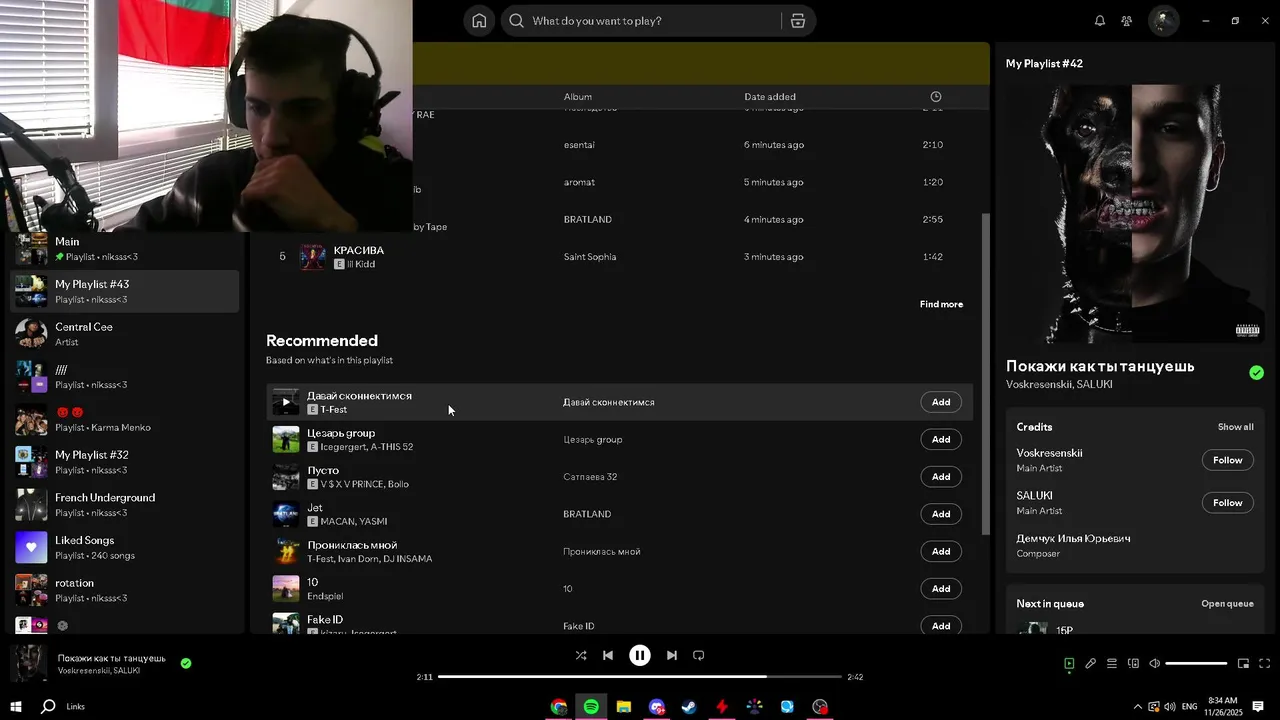
Task: Toggle repeat mode
Action: [x=699, y=655]
